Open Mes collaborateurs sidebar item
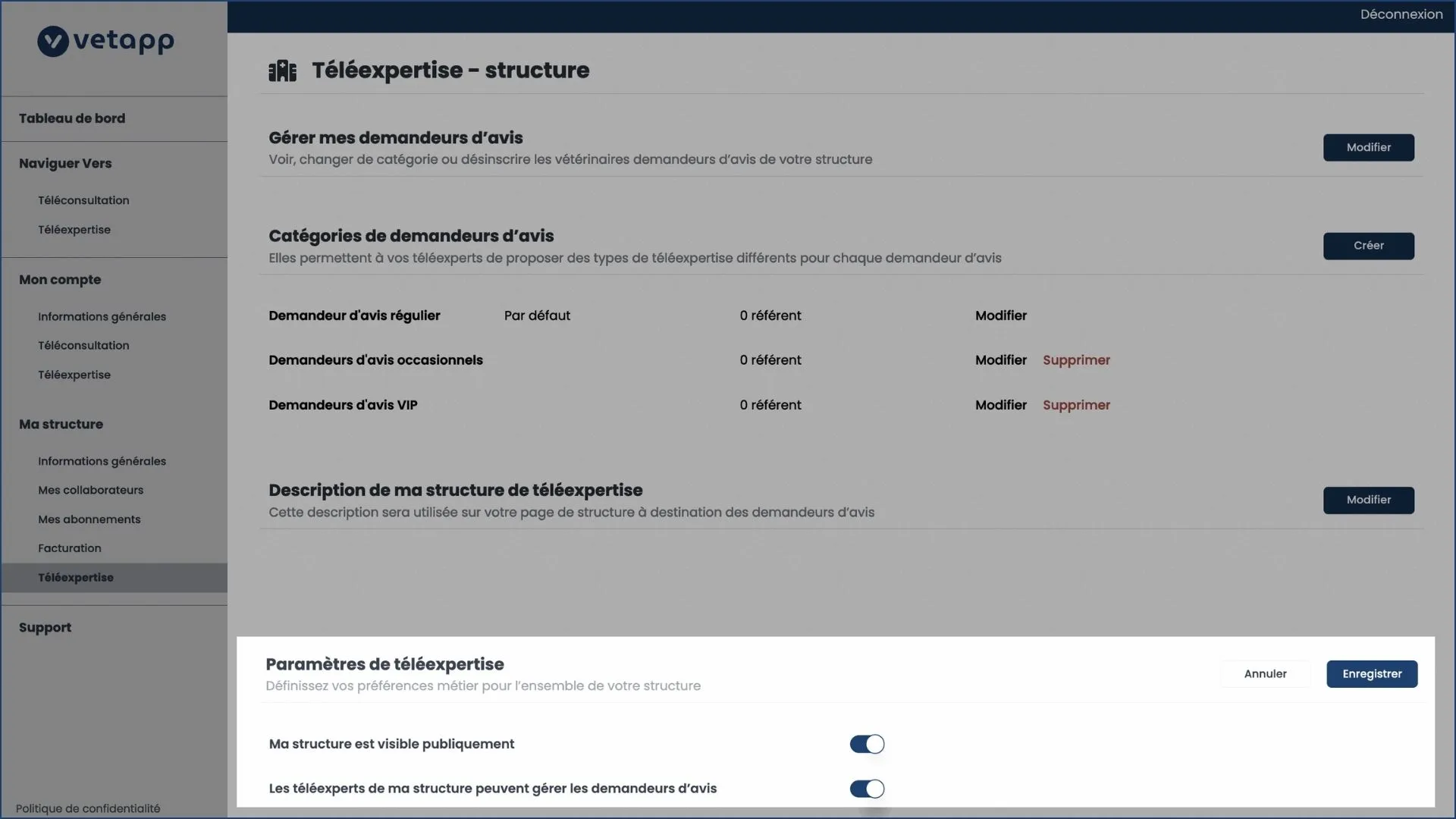Screen dimensions: 1456x819 [90, 490]
